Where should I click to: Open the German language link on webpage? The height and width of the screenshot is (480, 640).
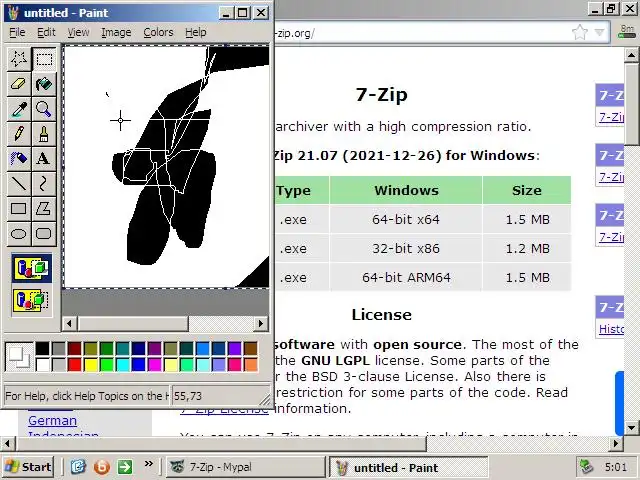[x=53, y=420]
